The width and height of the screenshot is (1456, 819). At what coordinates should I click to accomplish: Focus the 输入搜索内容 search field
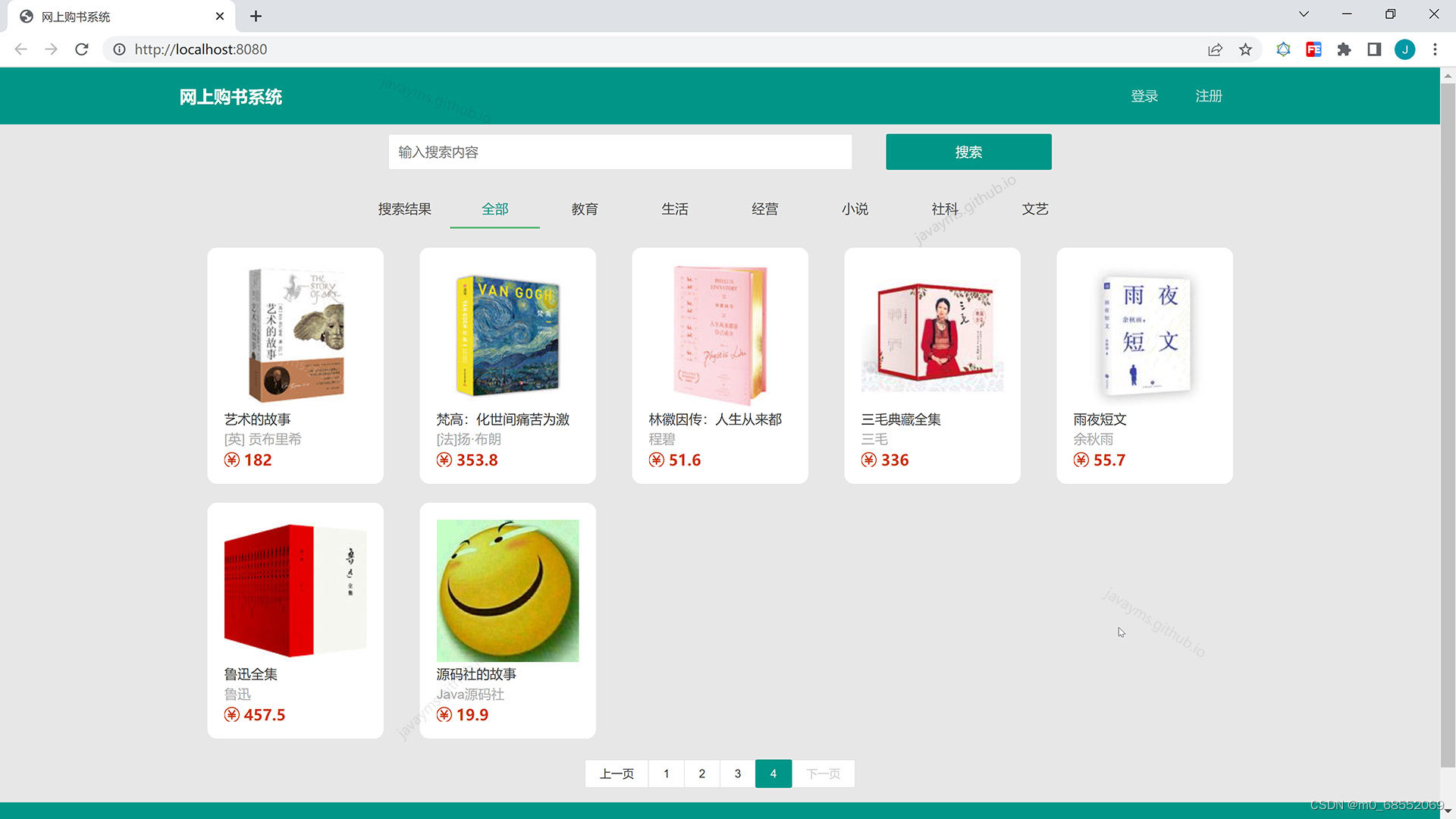coord(620,152)
